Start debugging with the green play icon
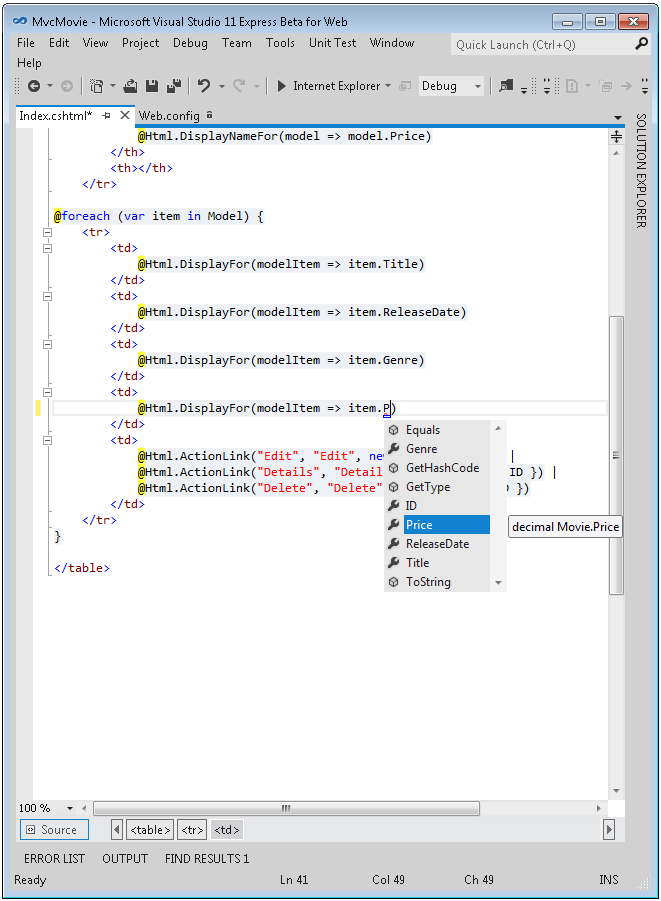 point(281,86)
